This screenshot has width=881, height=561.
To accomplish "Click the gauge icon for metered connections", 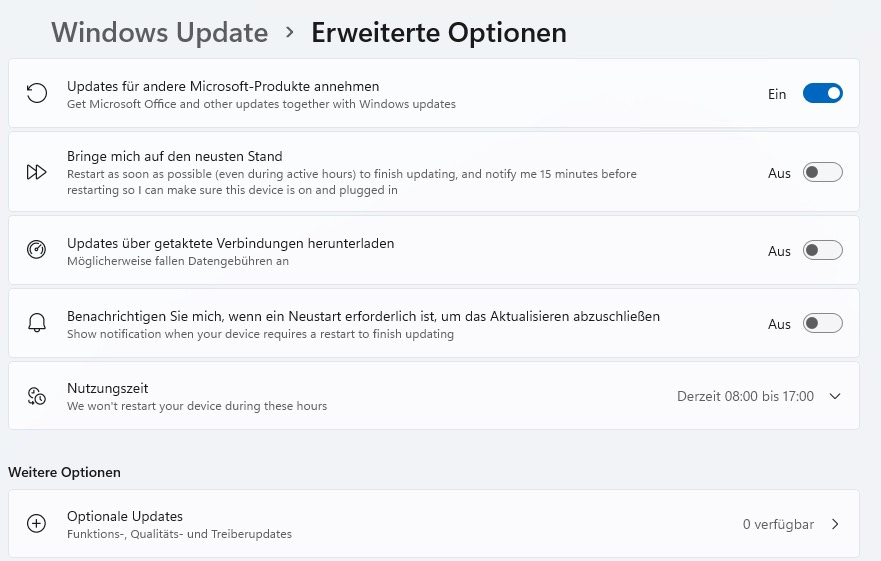I will 37,250.
